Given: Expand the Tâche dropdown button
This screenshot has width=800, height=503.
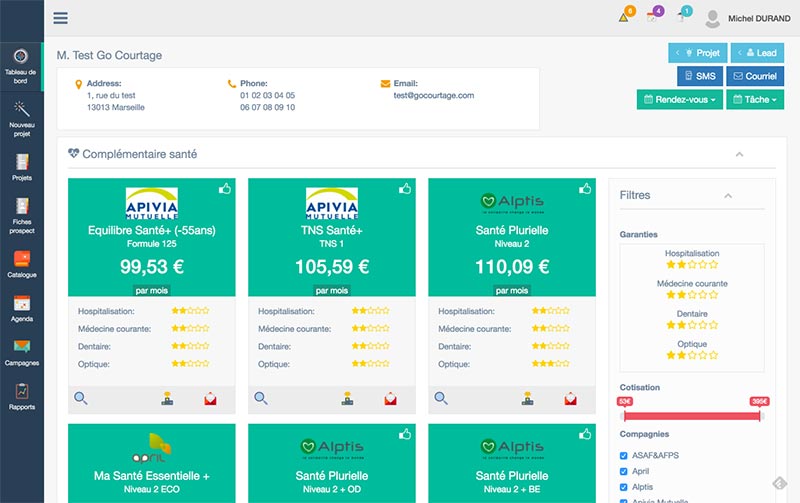Looking at the screenshot, I should click(755, 100).
